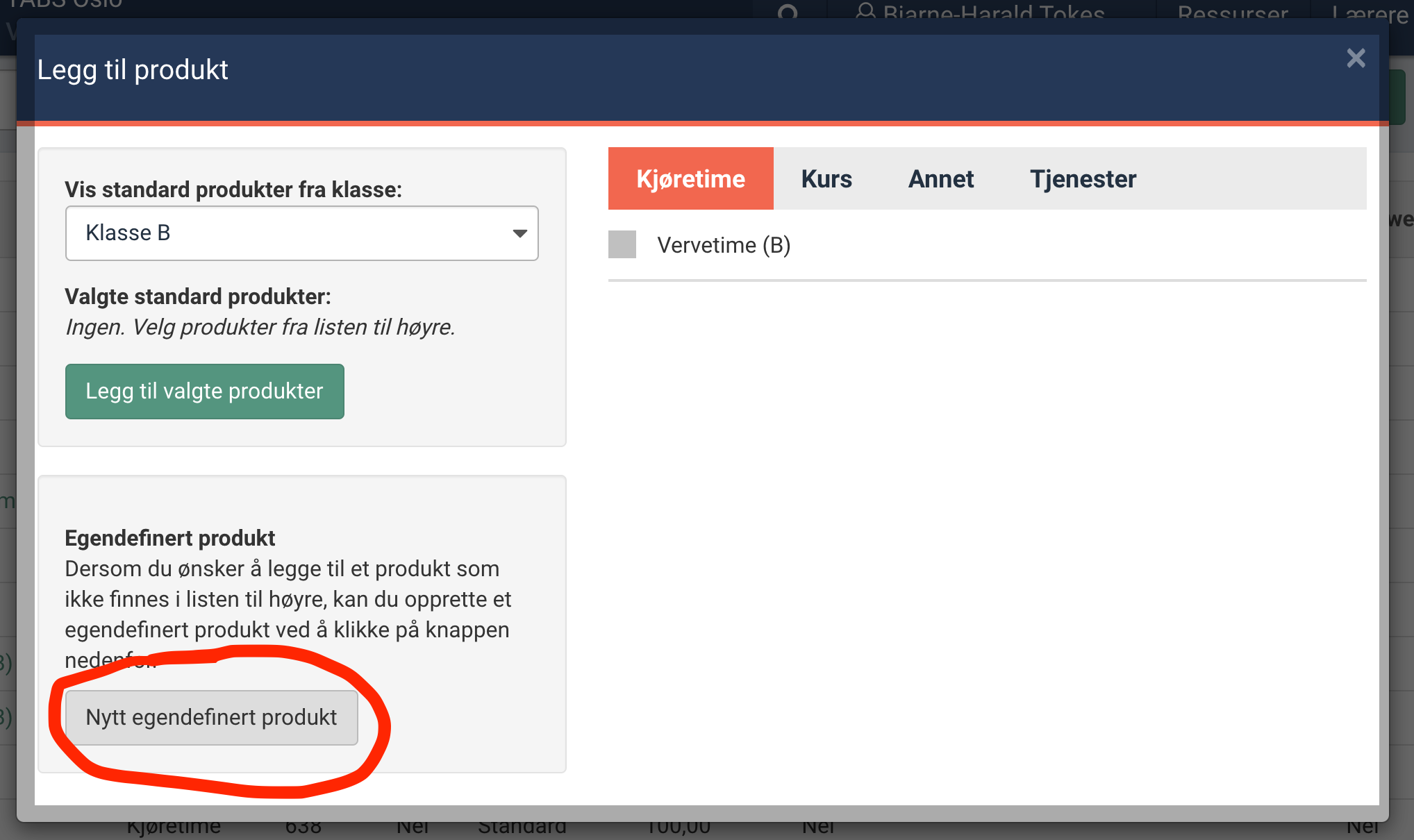Go to the Tjenester tab
1414x840 pixels.
pyautogui.click(x=1083, y=179)
